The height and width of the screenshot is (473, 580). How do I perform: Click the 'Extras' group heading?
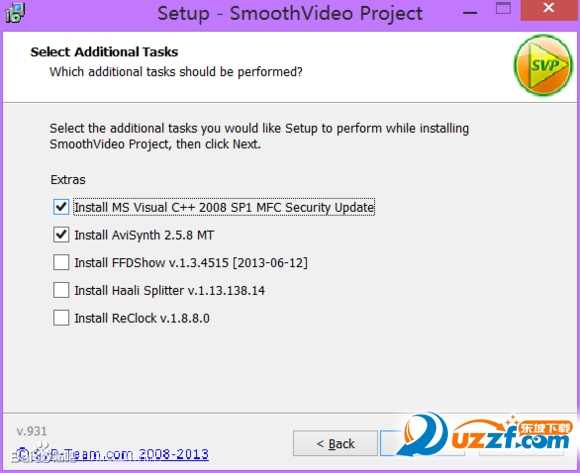[68, 180]
